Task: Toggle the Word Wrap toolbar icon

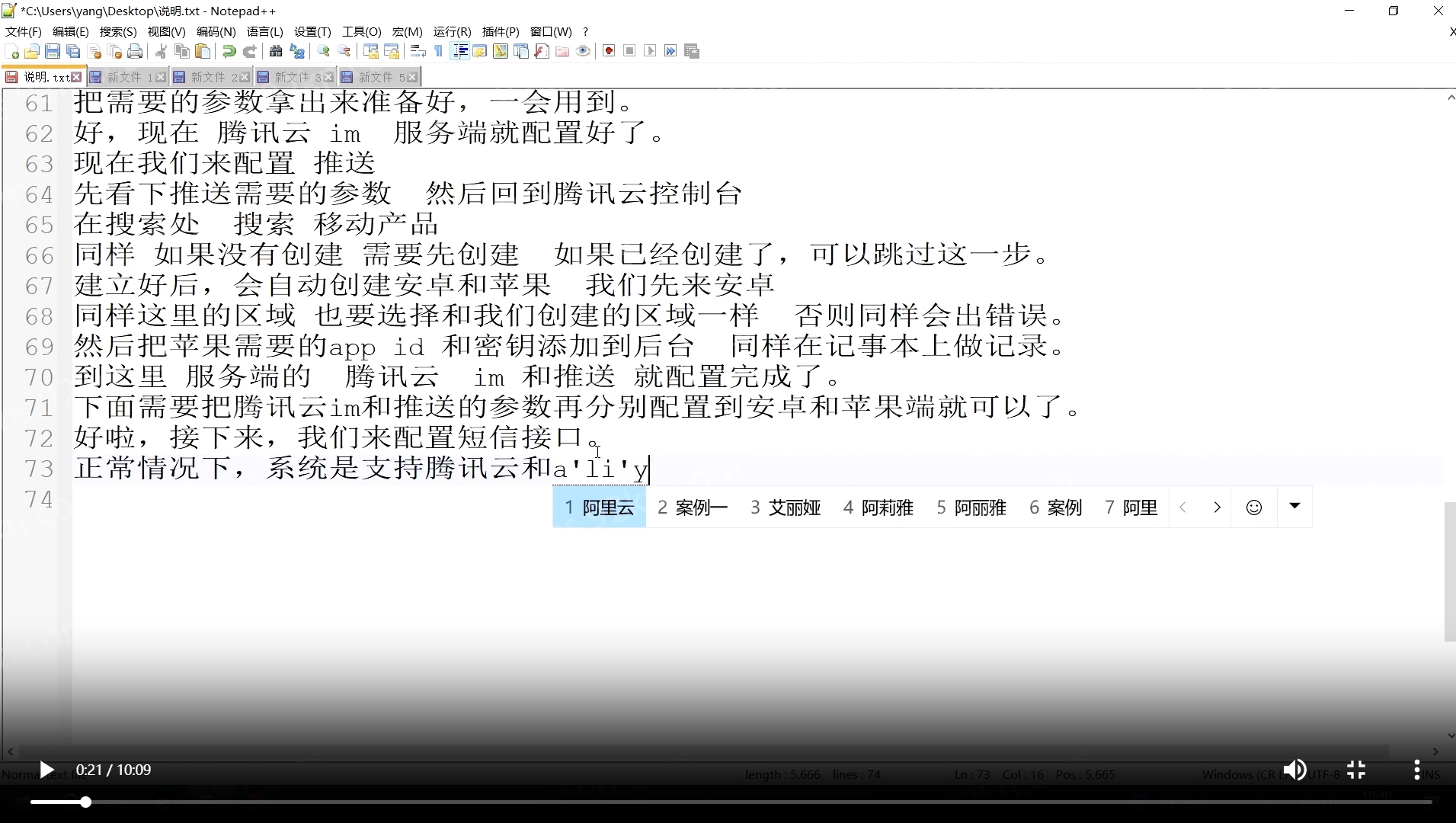Action: [x=418, y=51]
